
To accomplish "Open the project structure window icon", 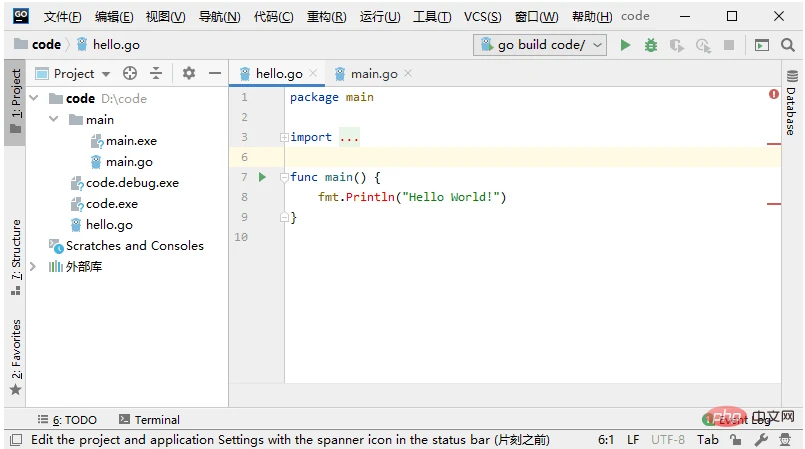I will click(762, 45).
